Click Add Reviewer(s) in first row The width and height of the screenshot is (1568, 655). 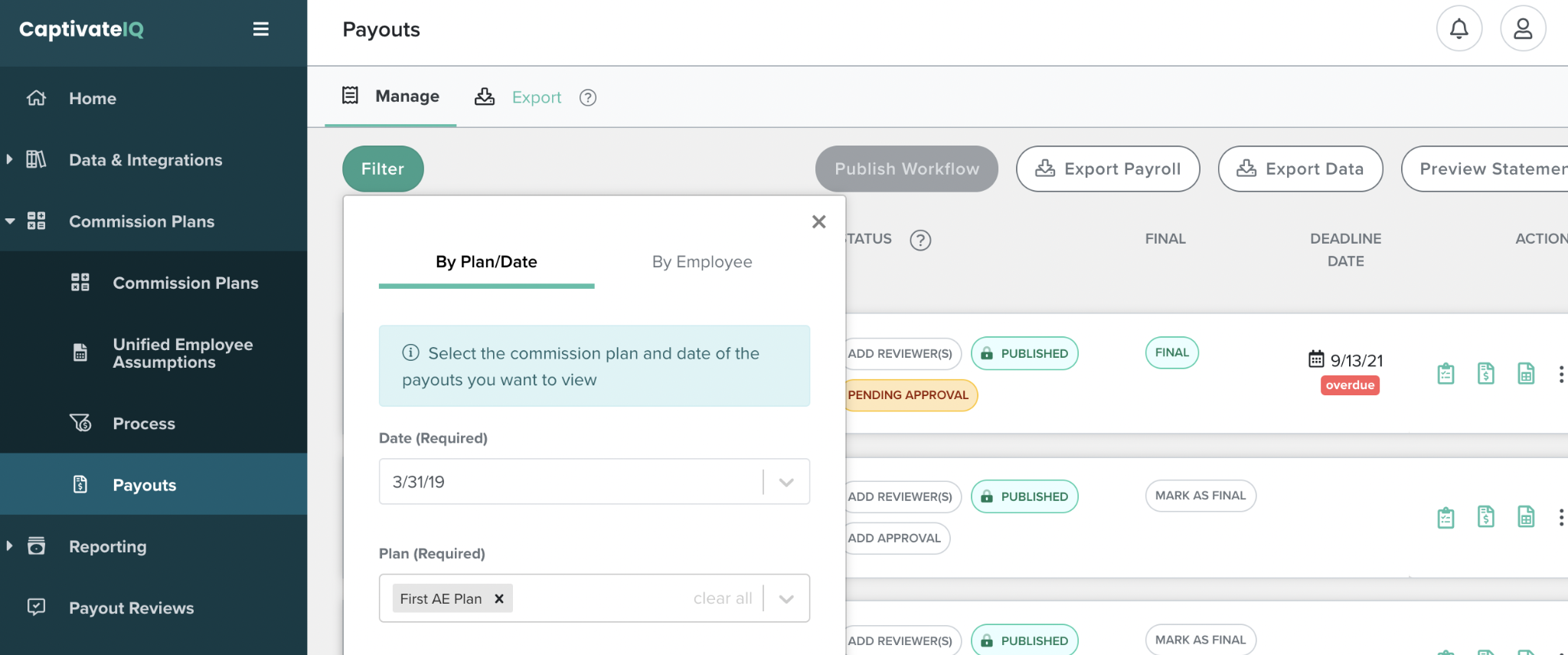[x=902, y=353]
